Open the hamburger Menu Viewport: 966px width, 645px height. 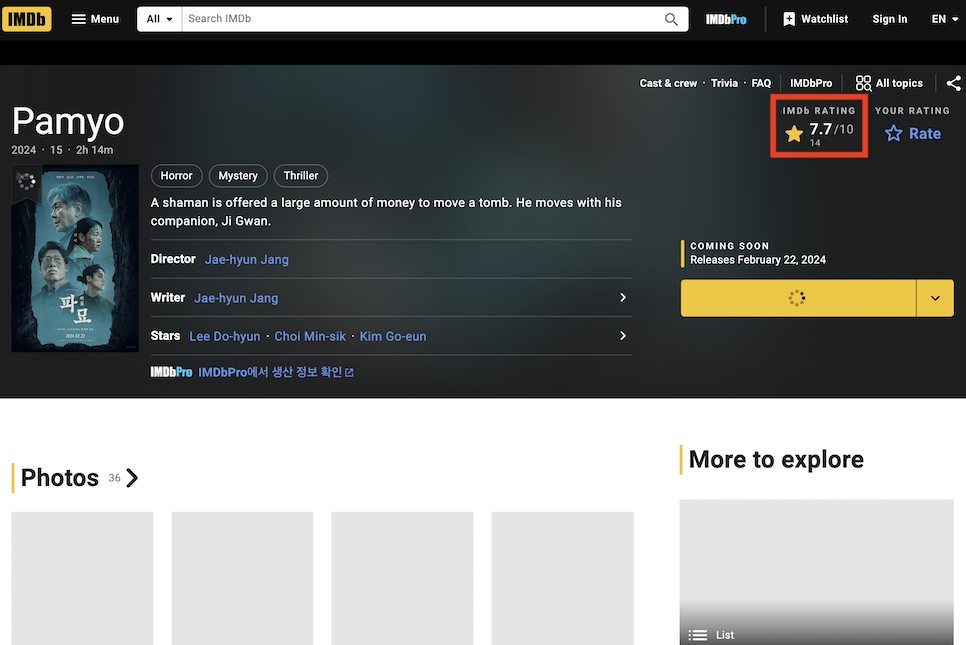pyautogui.click(x=95, y=19)
